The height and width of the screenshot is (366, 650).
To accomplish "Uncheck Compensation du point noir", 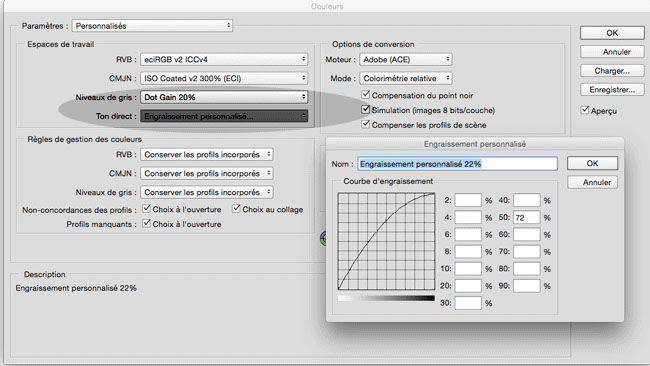I will (x=366, y=95).
